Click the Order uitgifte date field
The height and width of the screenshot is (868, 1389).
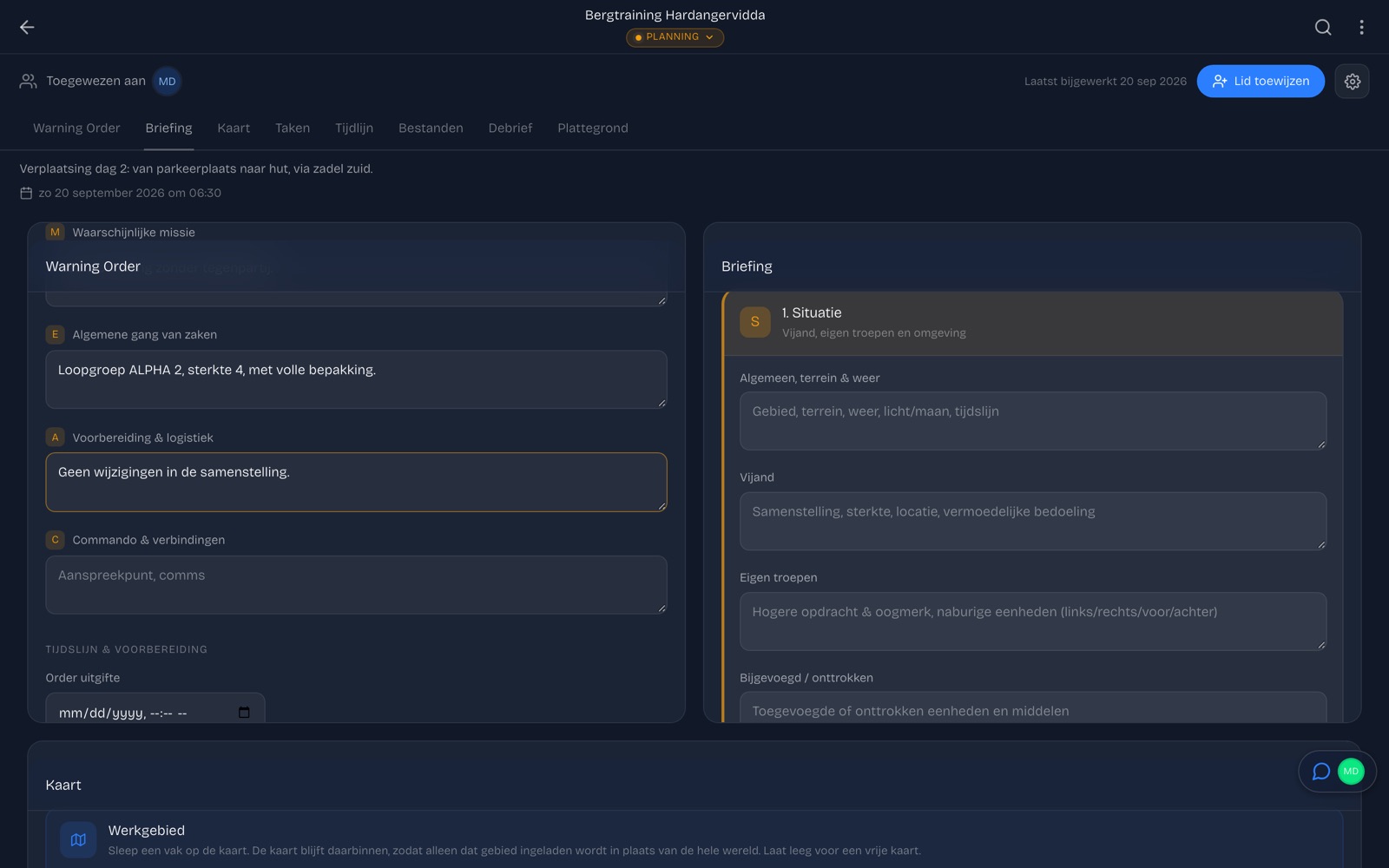[x=155, y=708]
